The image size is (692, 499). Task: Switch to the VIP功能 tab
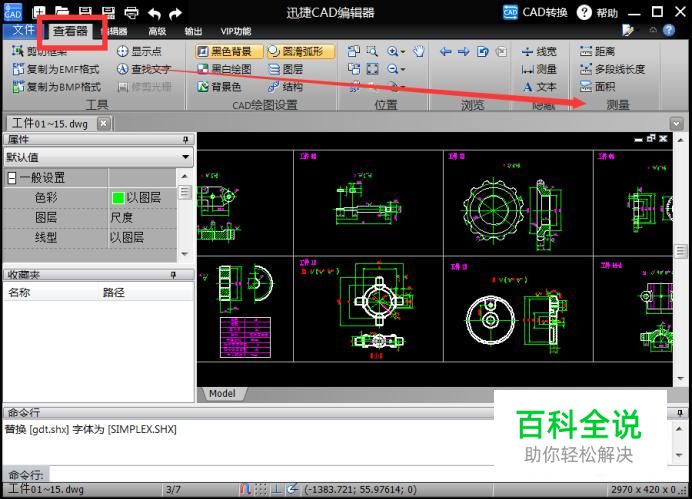click(236, 31)
